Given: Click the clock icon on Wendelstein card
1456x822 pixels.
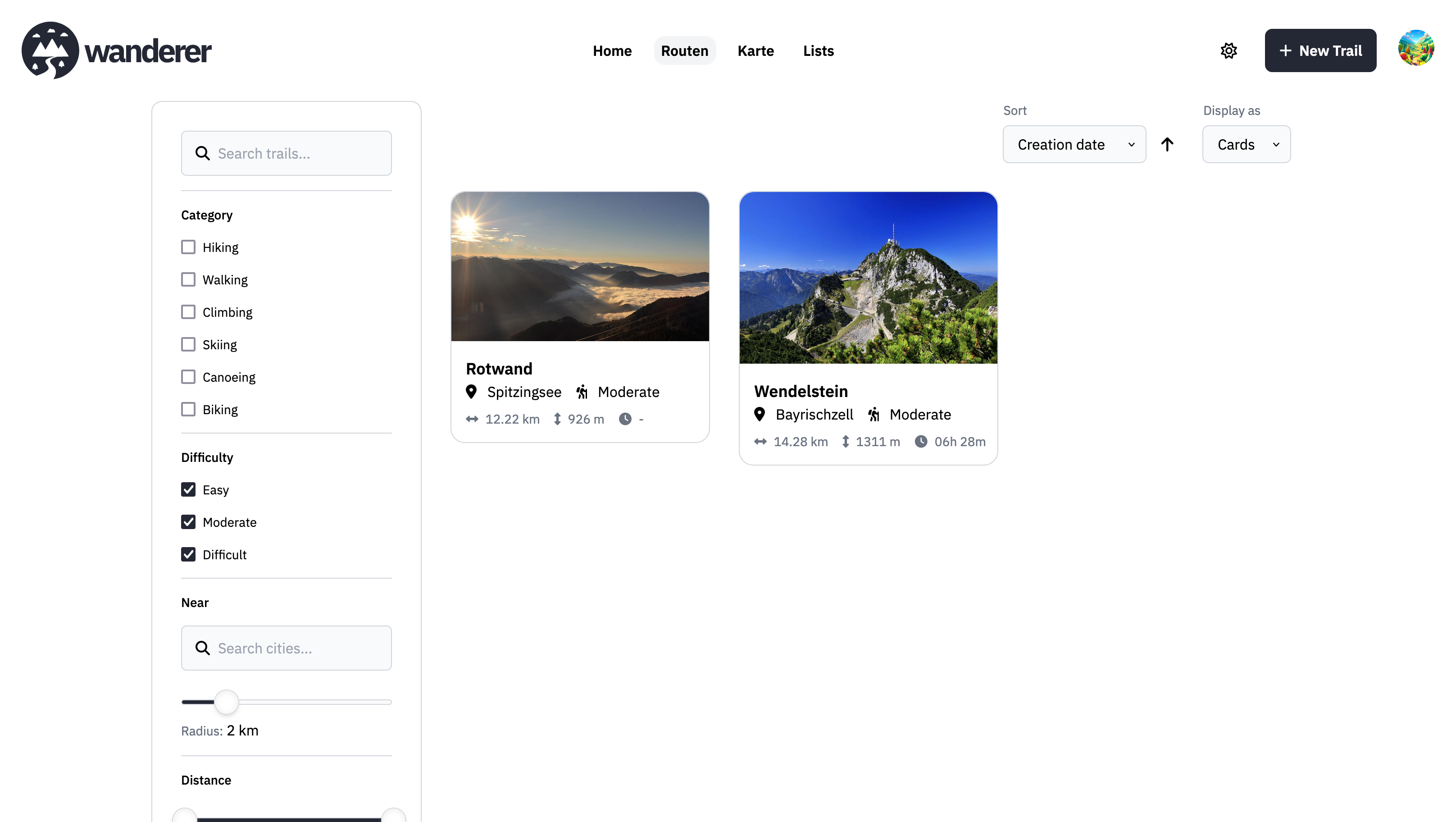Looking at the screenshot, I should [x=921, y=442].
